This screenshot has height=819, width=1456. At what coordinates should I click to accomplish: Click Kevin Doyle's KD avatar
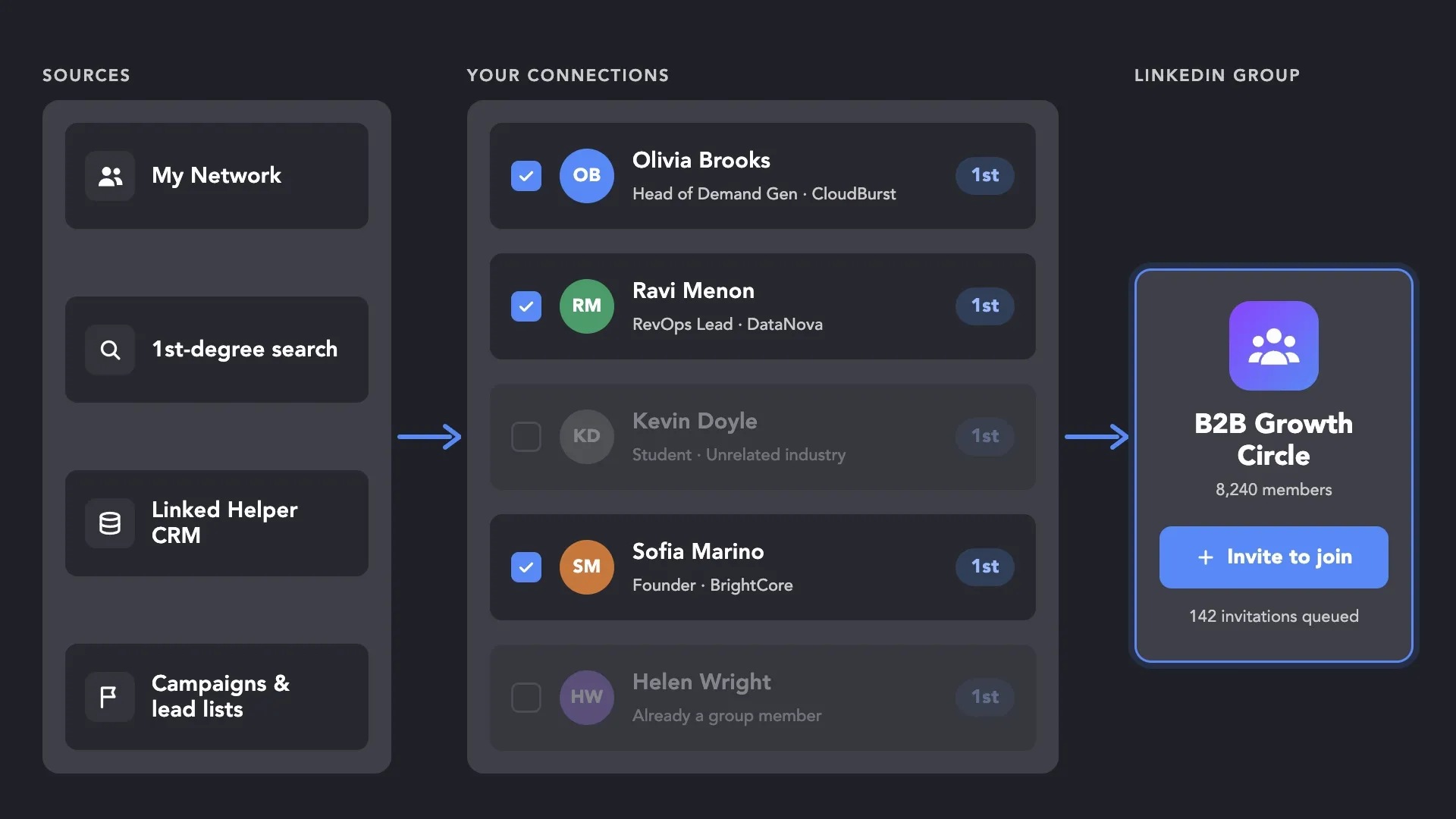click(x=587, y=437)
